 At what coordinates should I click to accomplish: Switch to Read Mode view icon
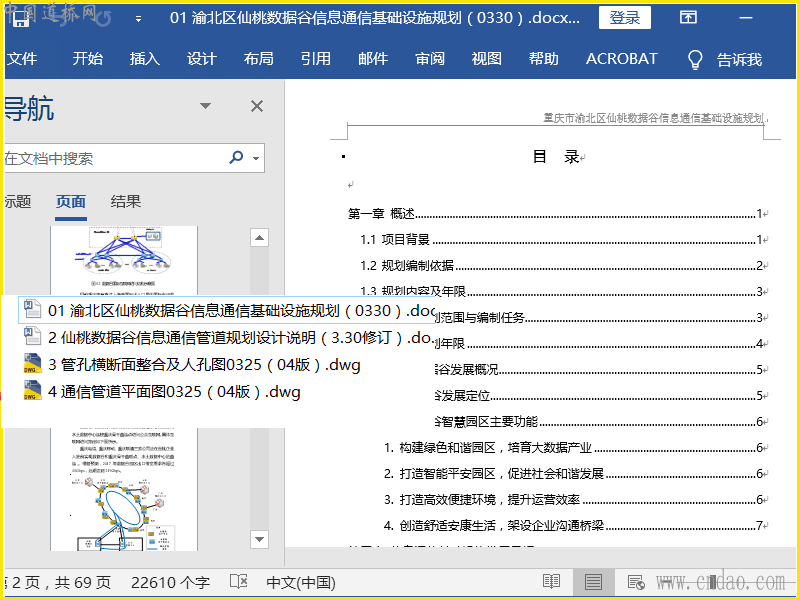pos(552,582)
